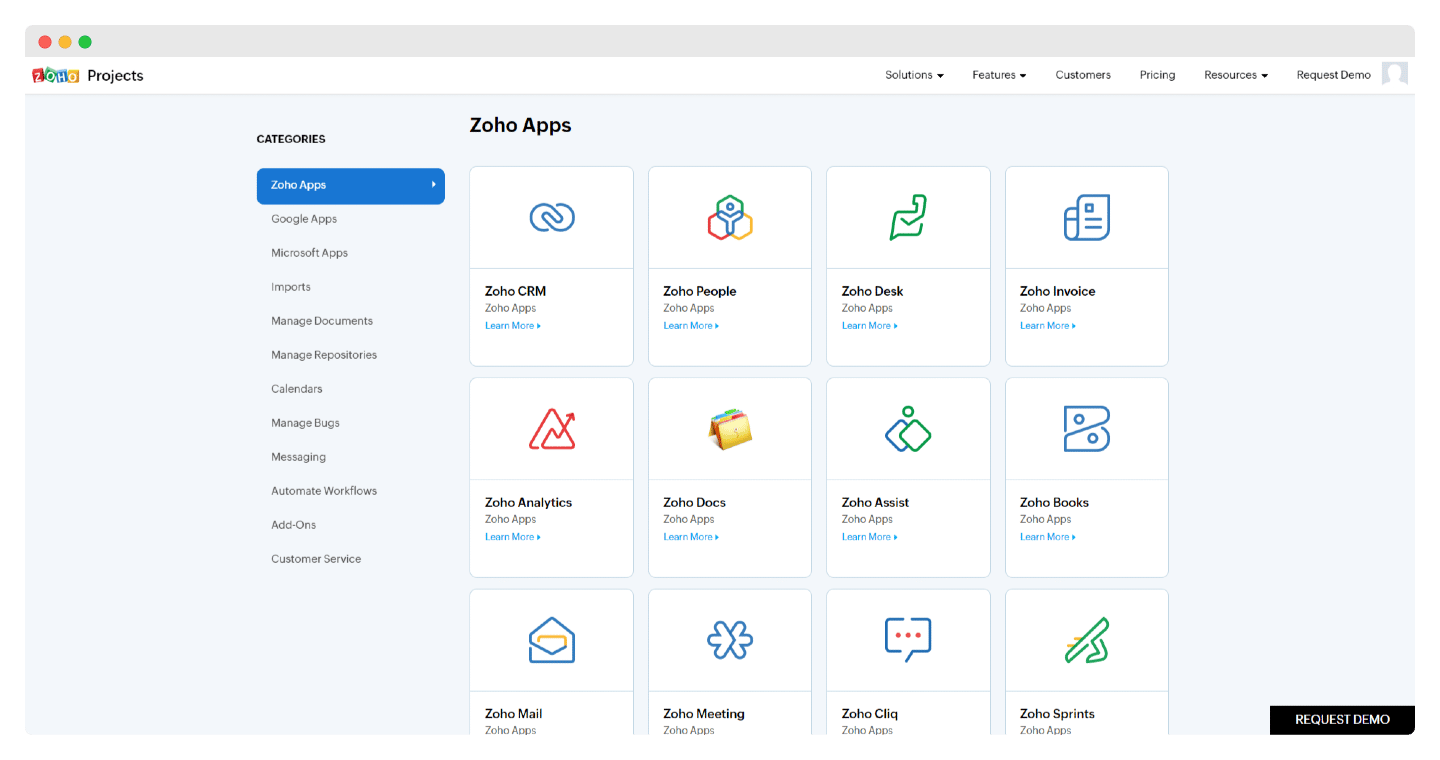This screenshot has height=760, width=1440.
Task: Select the Calendars category
Action: pyautogui.click(x=297, y=389)
